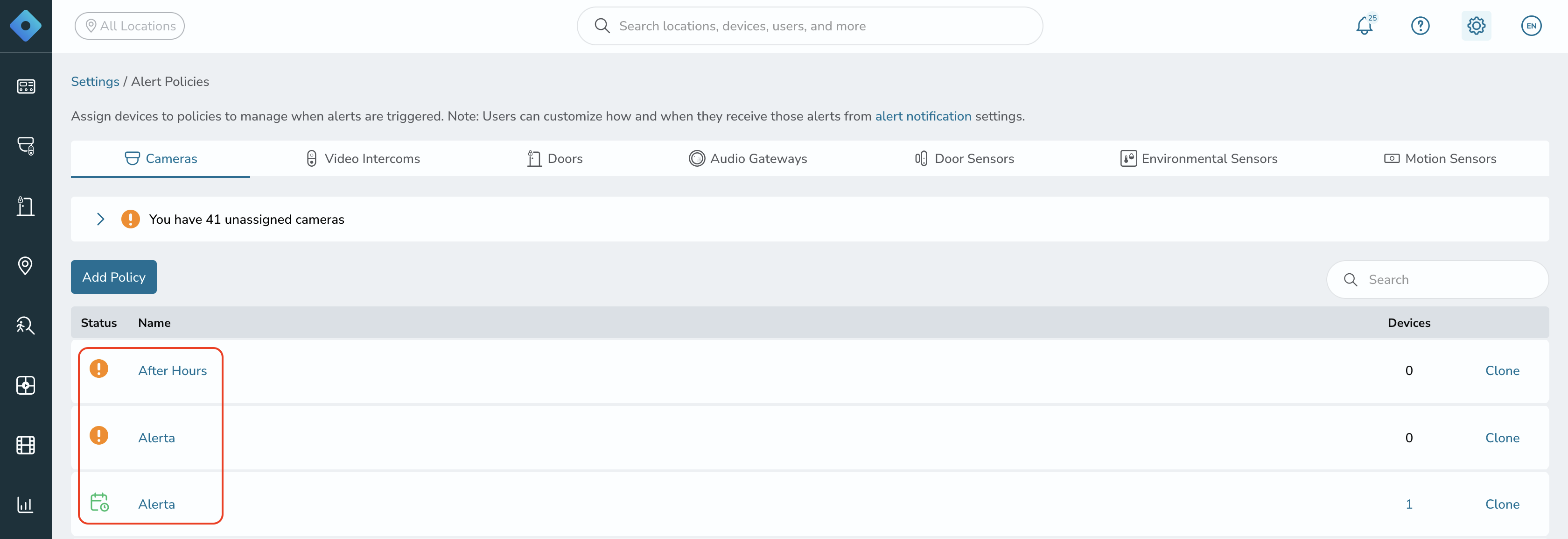Image resolution: width=1568 pixels, height=539 pixels.
Task: Click the green schedule icon for Alerta
Action: 99,502
